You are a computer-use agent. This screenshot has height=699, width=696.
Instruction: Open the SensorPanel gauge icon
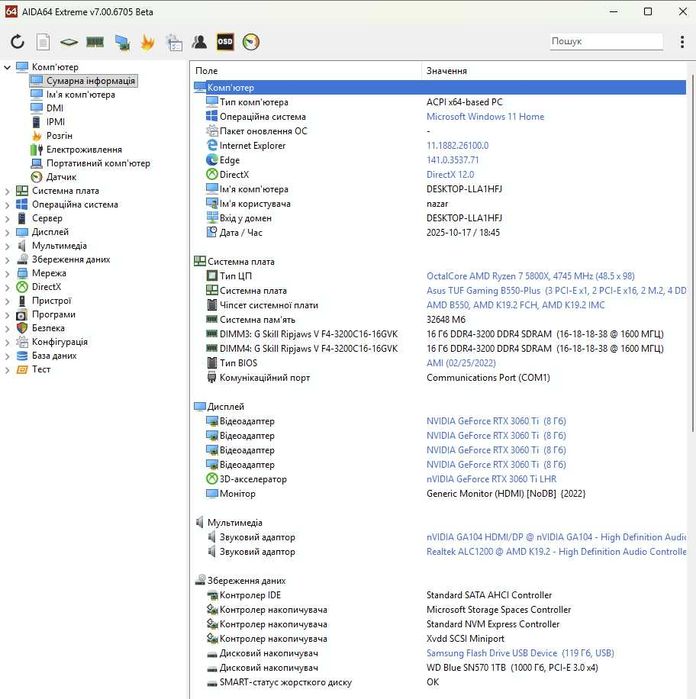click(x=251, y=42)
